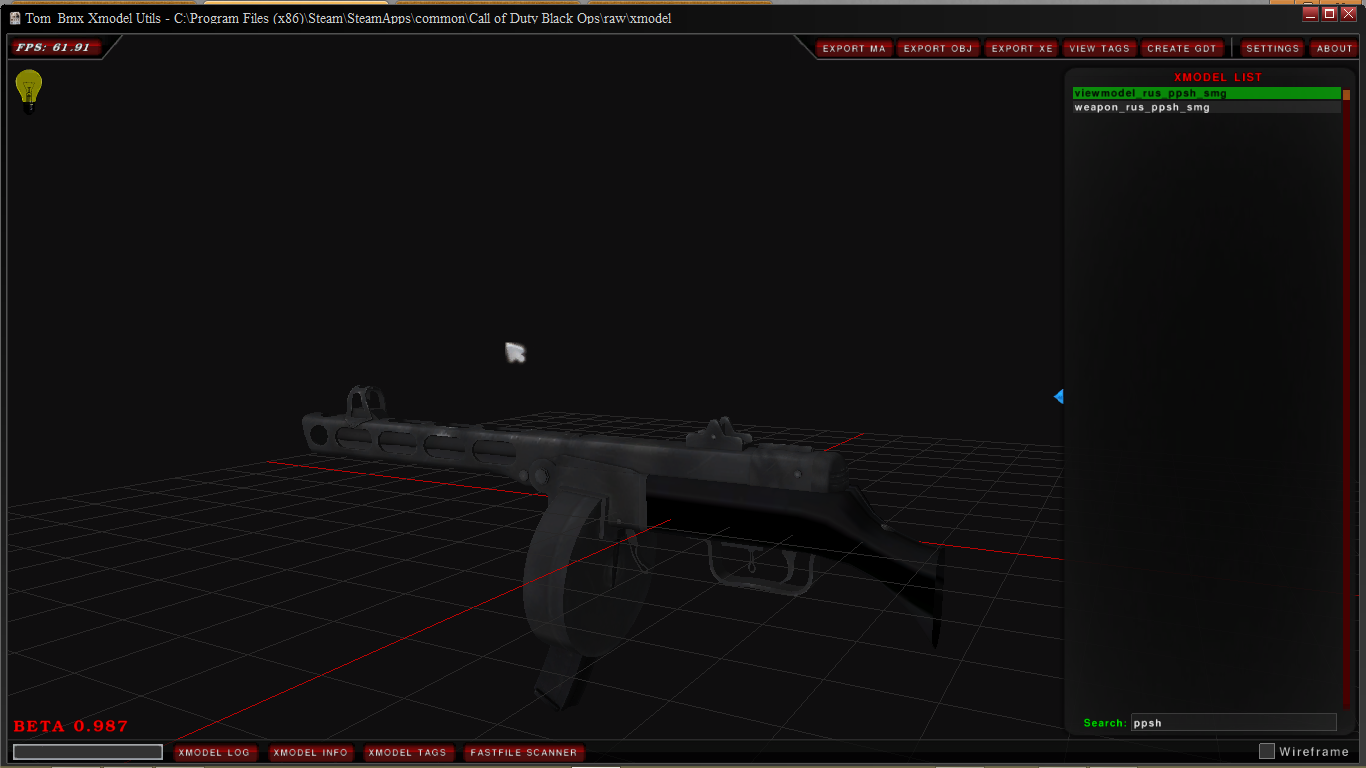This screenshot has width=1366, height=768.
Task: Click Create GDT
Action: 1182,48
